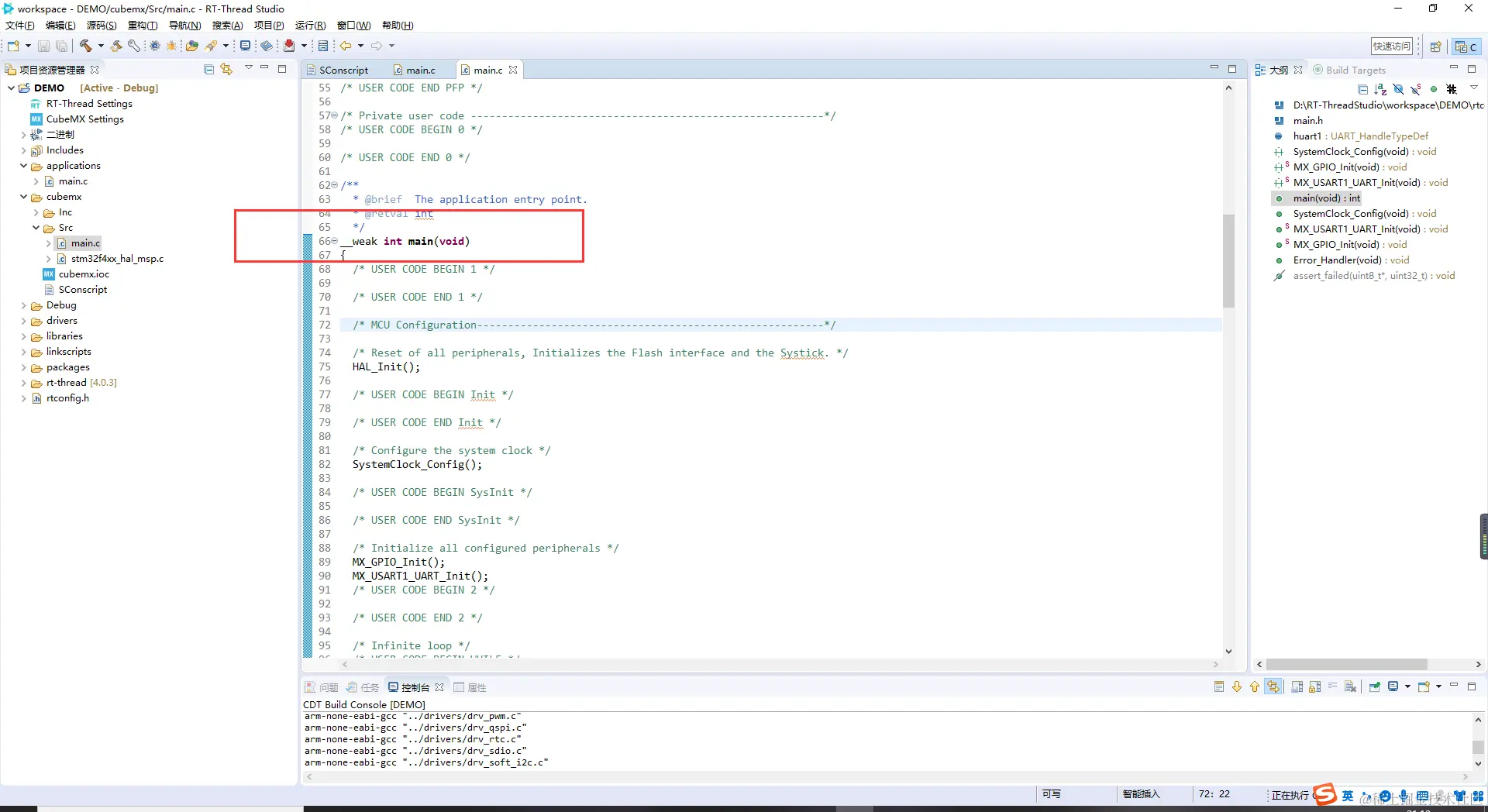Image resolution: width=1488 pixels, height=812 pixels.
Task: Click the clear console icon
Action: click(x=1350, y=686)
